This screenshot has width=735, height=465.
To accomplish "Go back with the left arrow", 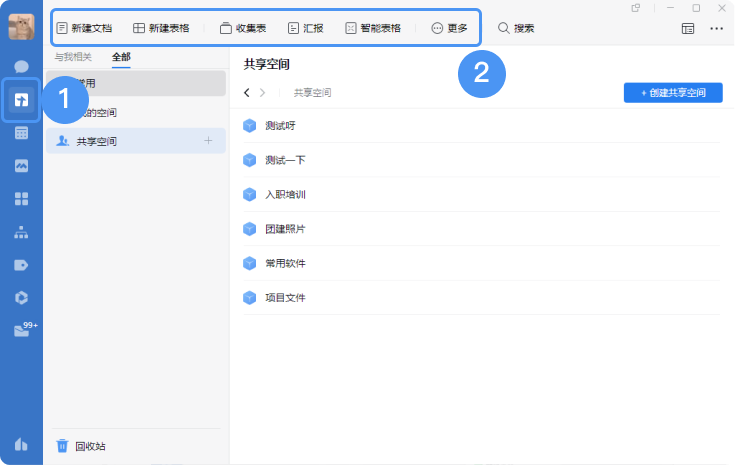I will tap(247, 93).
